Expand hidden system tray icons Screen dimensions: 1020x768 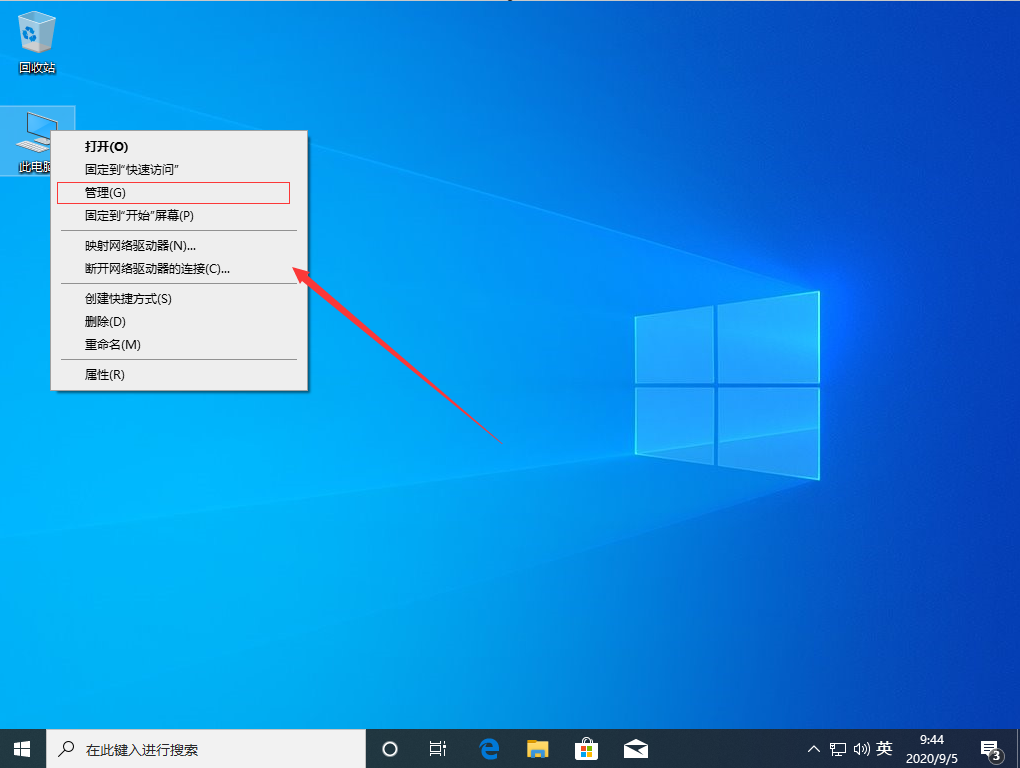[813, 748]
